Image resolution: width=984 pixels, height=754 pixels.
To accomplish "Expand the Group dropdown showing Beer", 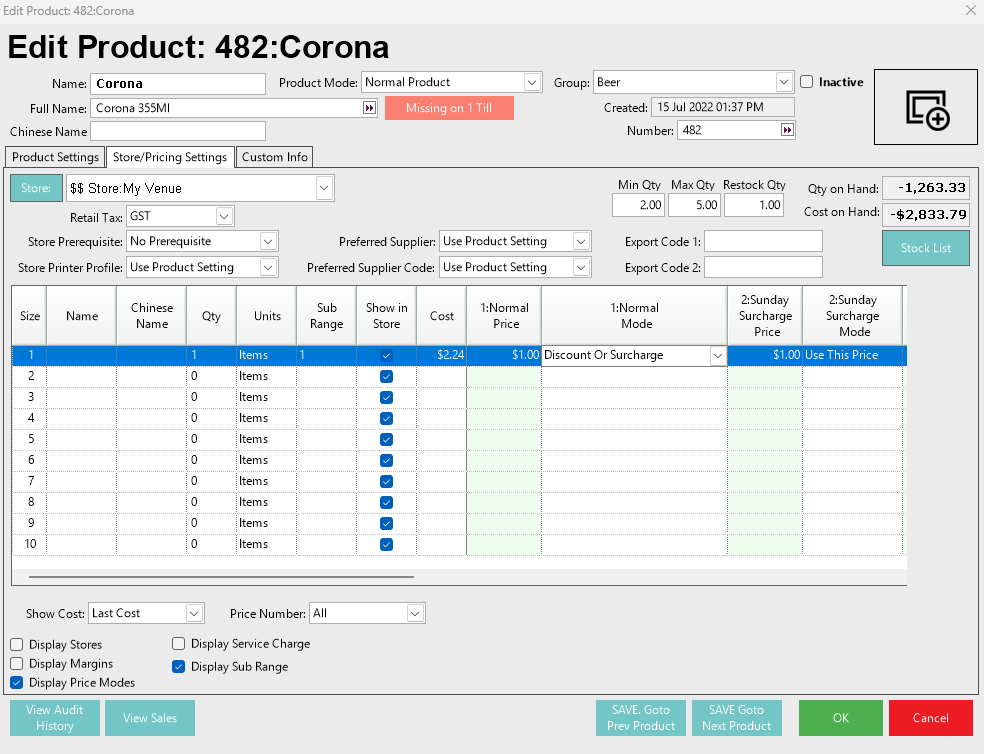I will click(784, 82).
